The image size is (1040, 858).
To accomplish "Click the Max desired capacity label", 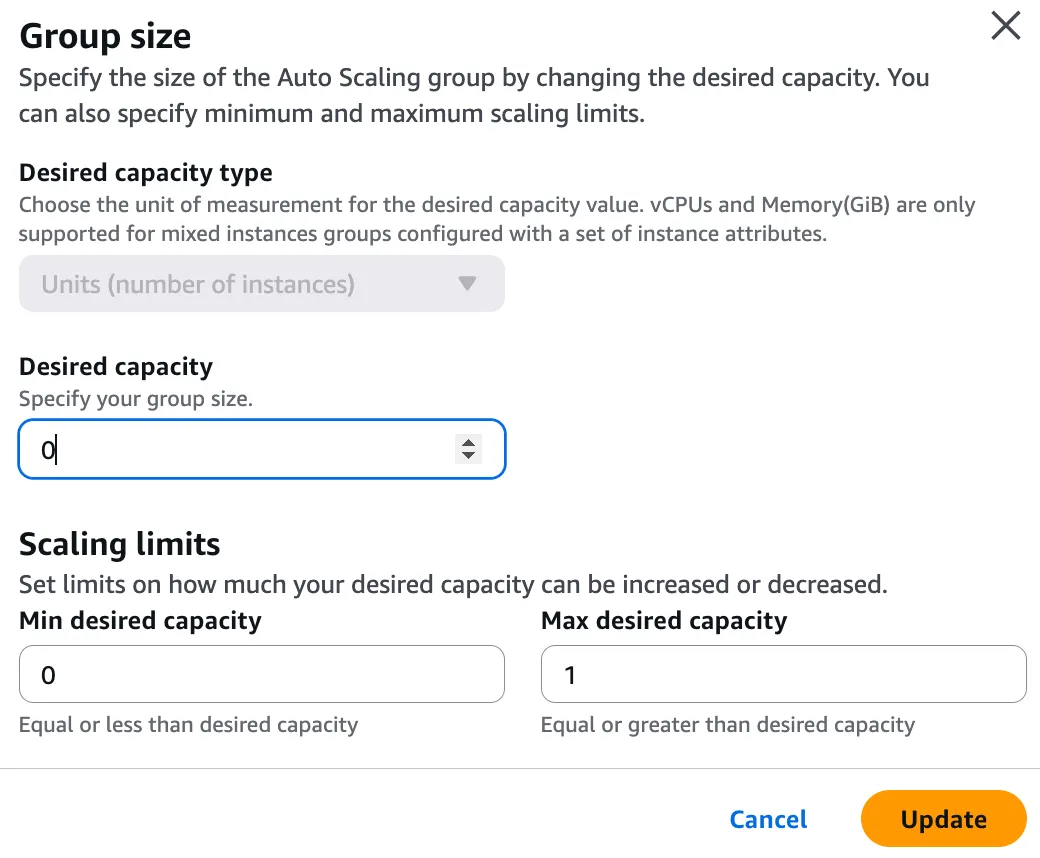I will (x=664, y=621).
